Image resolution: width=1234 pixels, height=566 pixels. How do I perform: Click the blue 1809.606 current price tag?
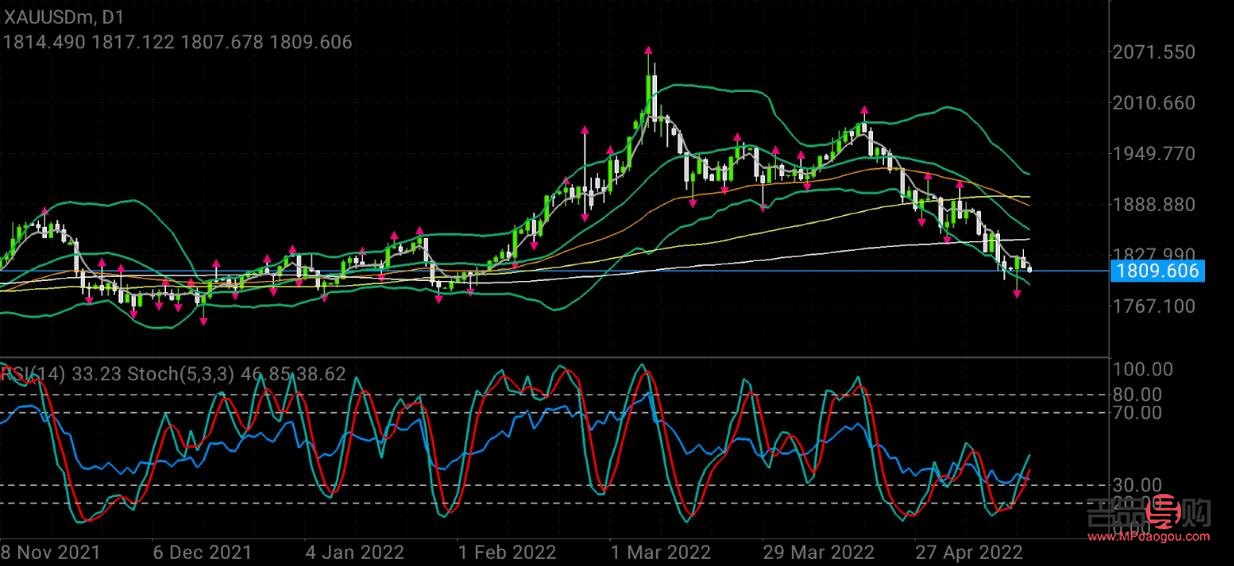point(1157,271)
